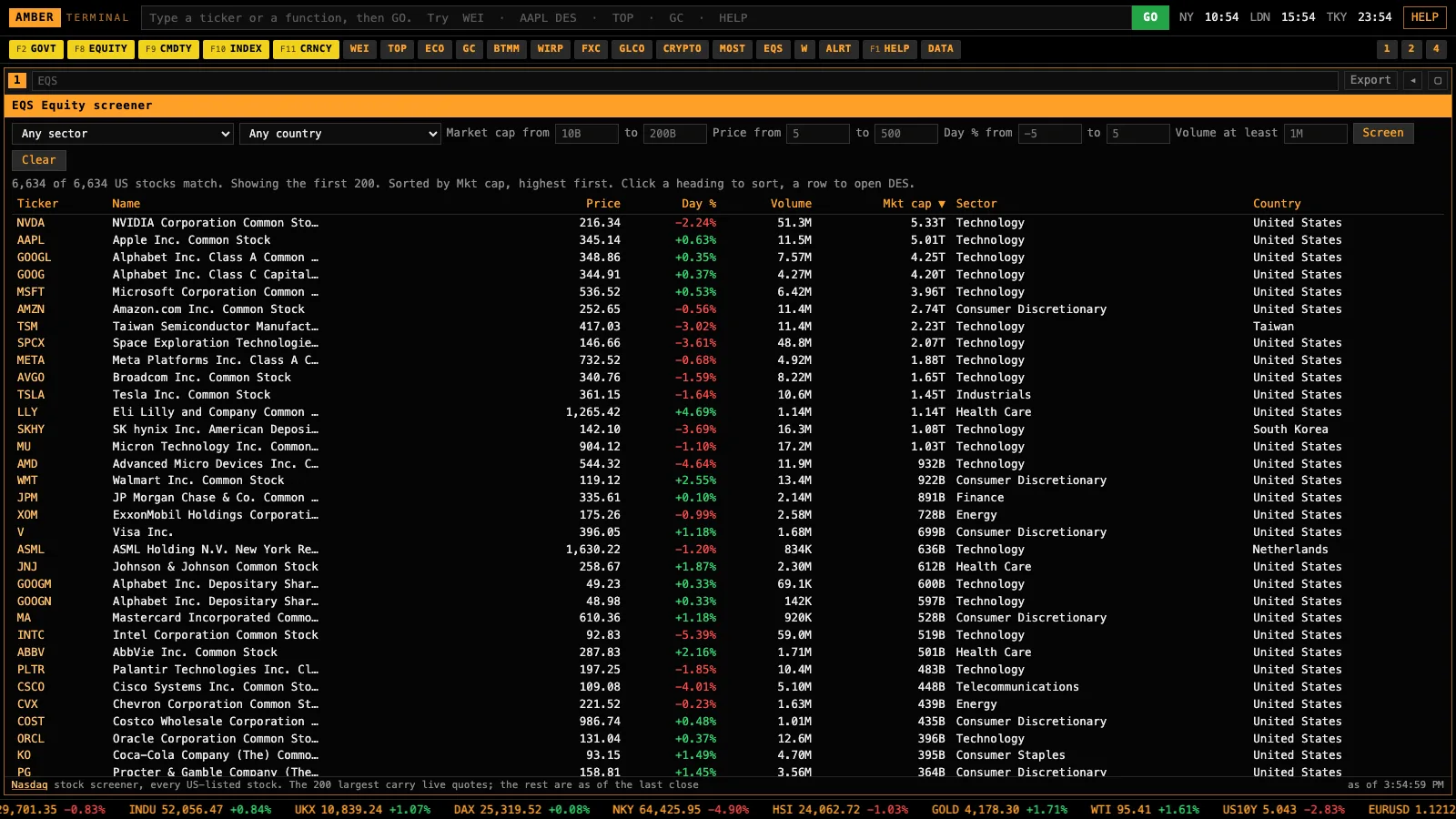The image size is (1456, 819).
Task: Click the AMBER terminal logo
Action: (35, 17)
